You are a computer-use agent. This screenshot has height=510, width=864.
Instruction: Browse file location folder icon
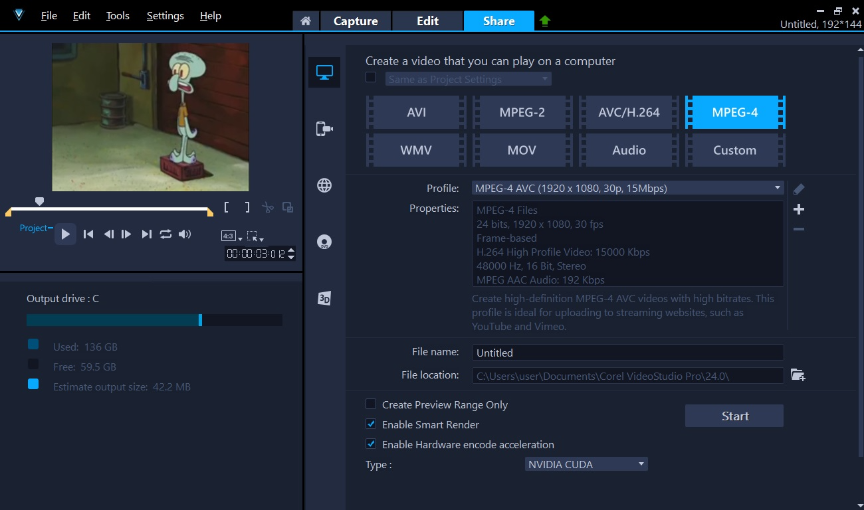[798, 375]
